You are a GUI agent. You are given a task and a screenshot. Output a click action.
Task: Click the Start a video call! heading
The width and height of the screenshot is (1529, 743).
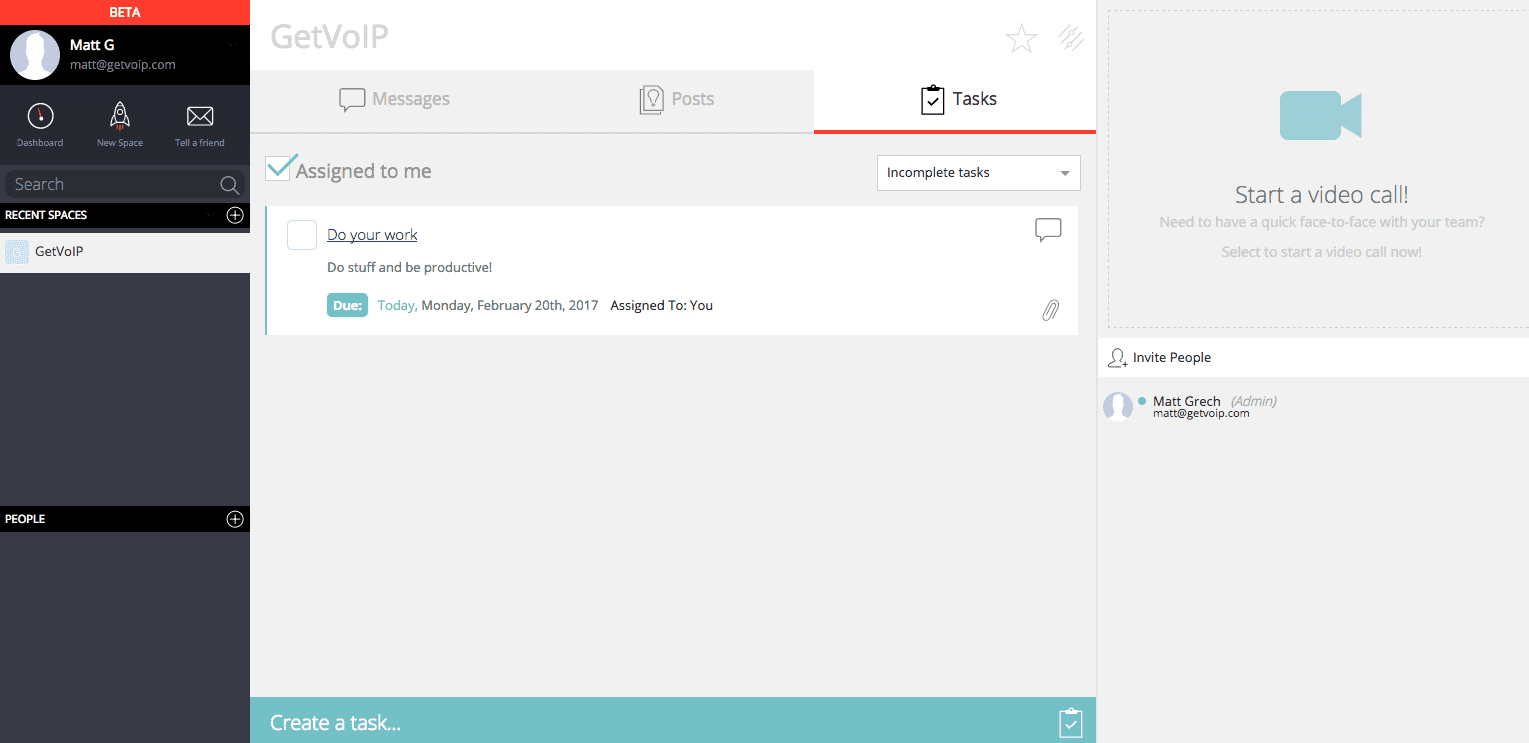point(1321,194)
